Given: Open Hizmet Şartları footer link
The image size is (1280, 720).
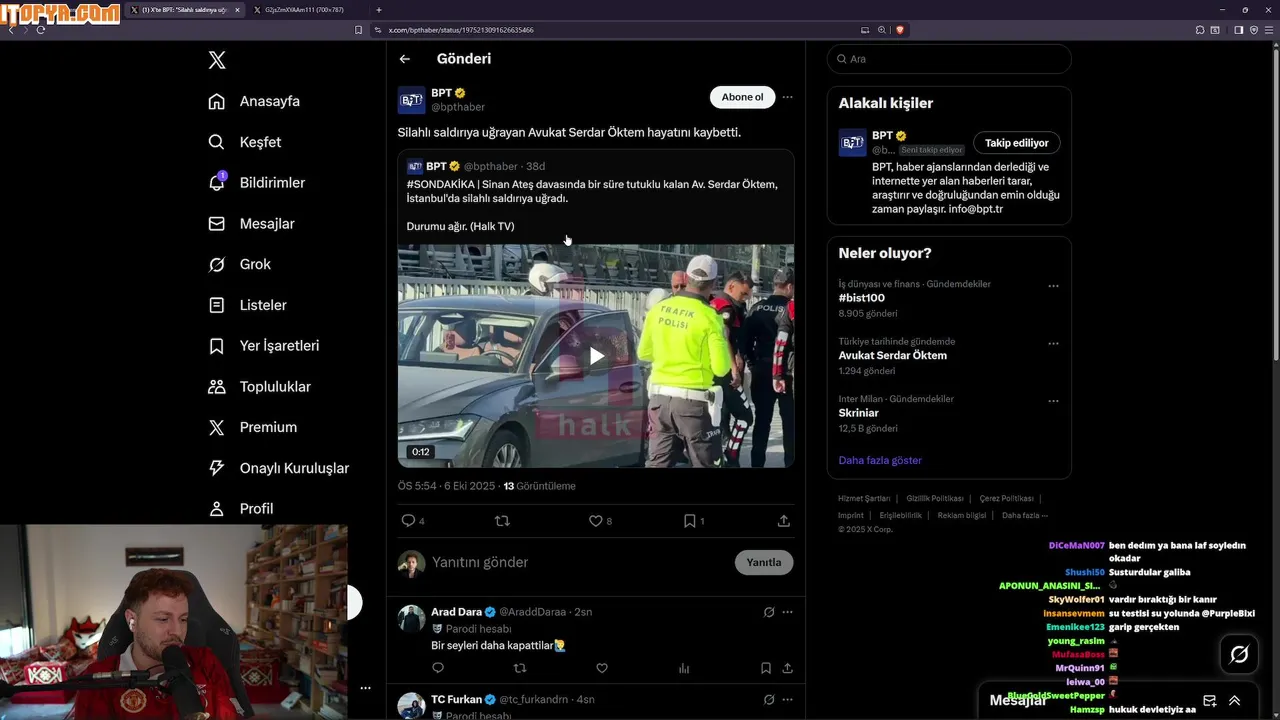Looking at the screenshot, I should pos(864,498).
